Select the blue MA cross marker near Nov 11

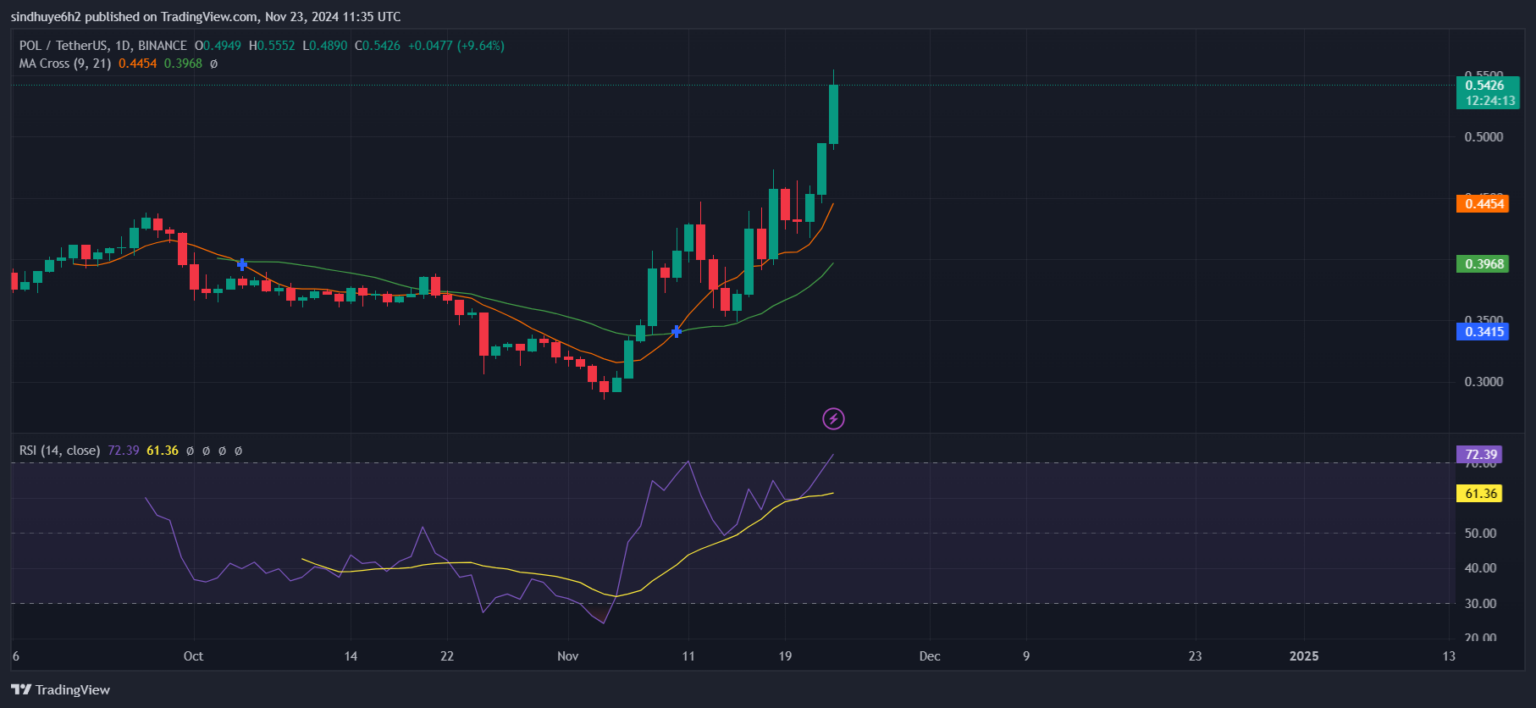coord(677,331)
